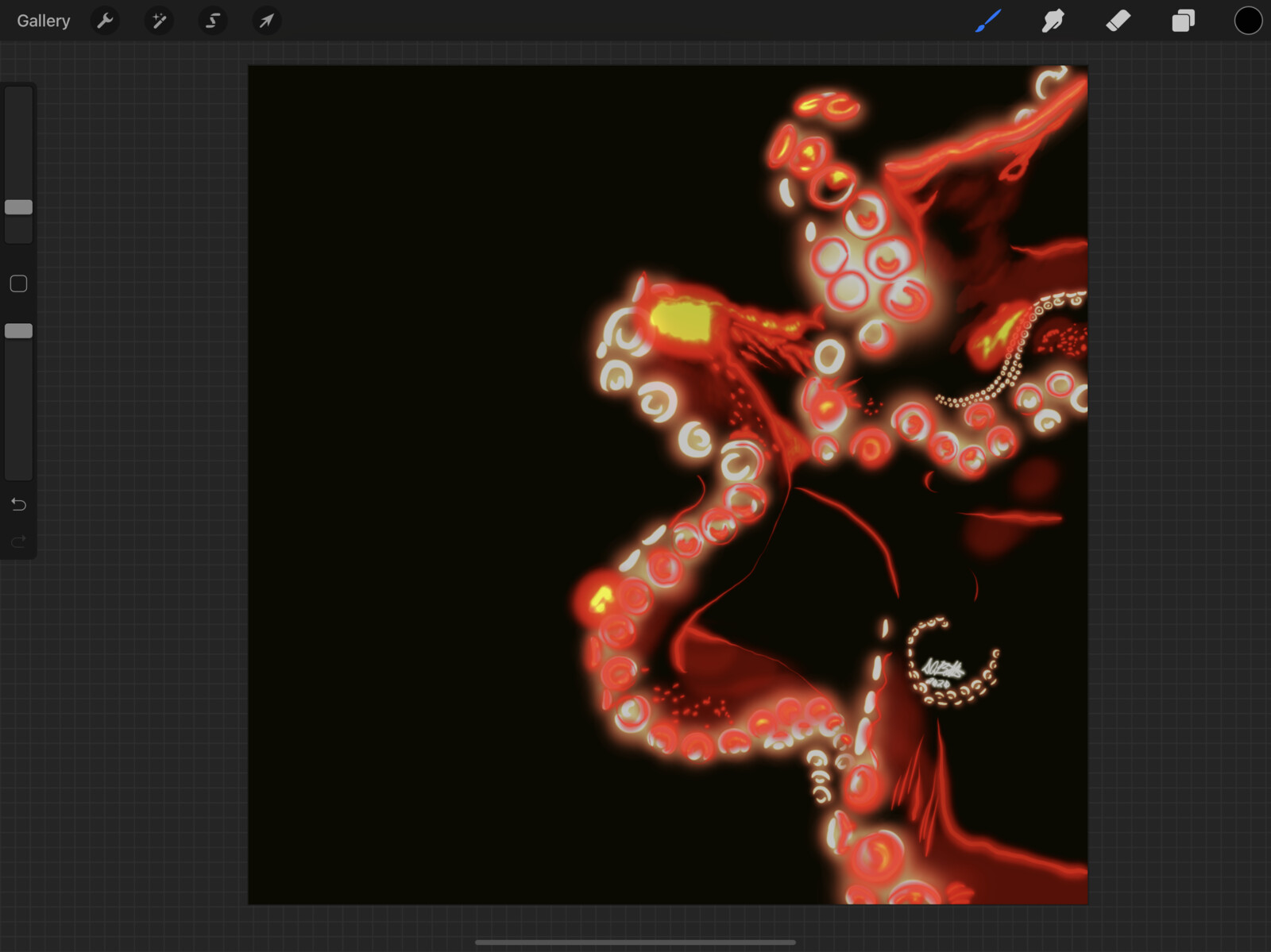The height and width of the screenshot is (952, 1271).
Task: Tap the iPad home indicator bar
Action: pos(635,942)
